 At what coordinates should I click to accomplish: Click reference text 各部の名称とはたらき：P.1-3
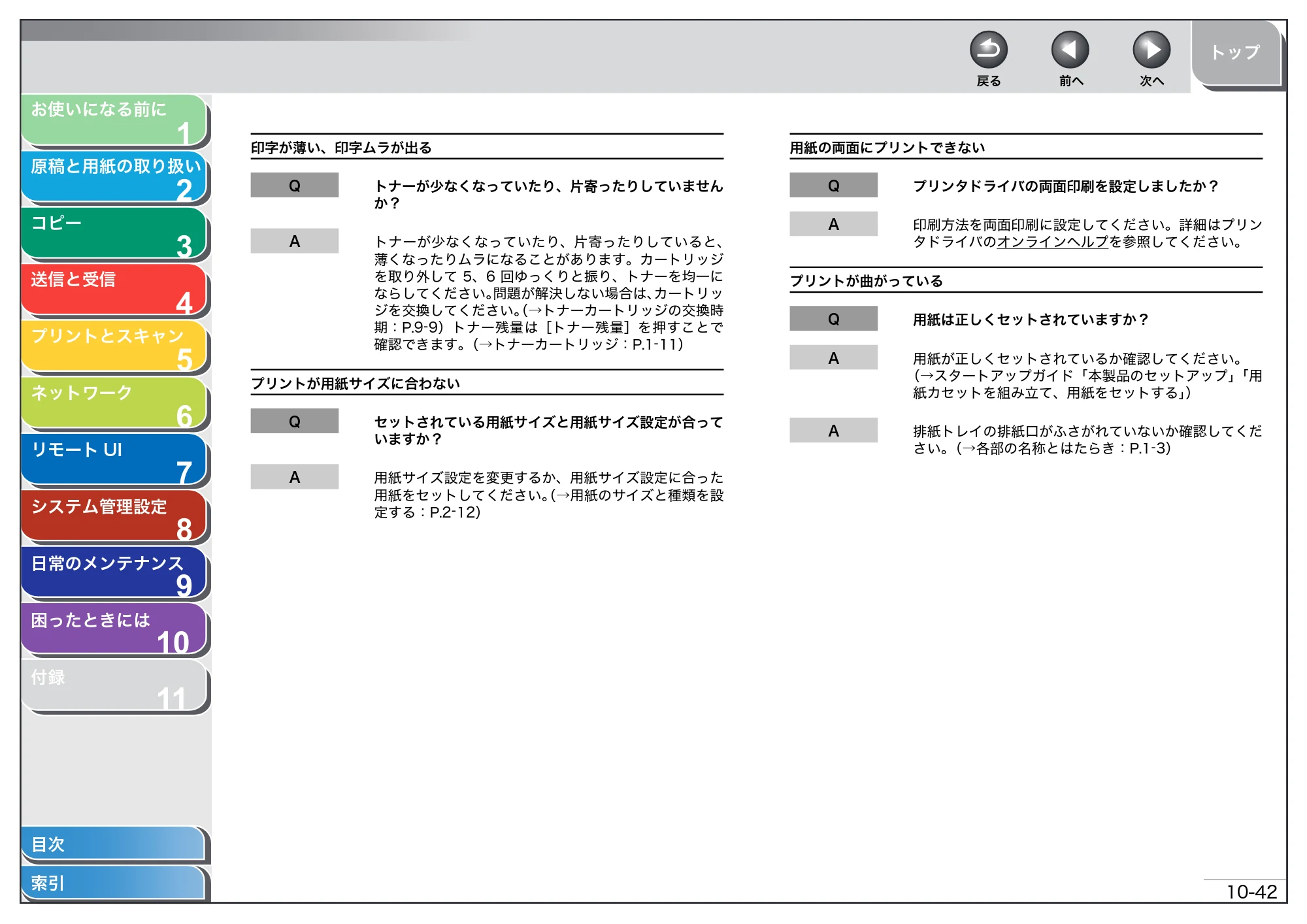[x=1070, y=448]
